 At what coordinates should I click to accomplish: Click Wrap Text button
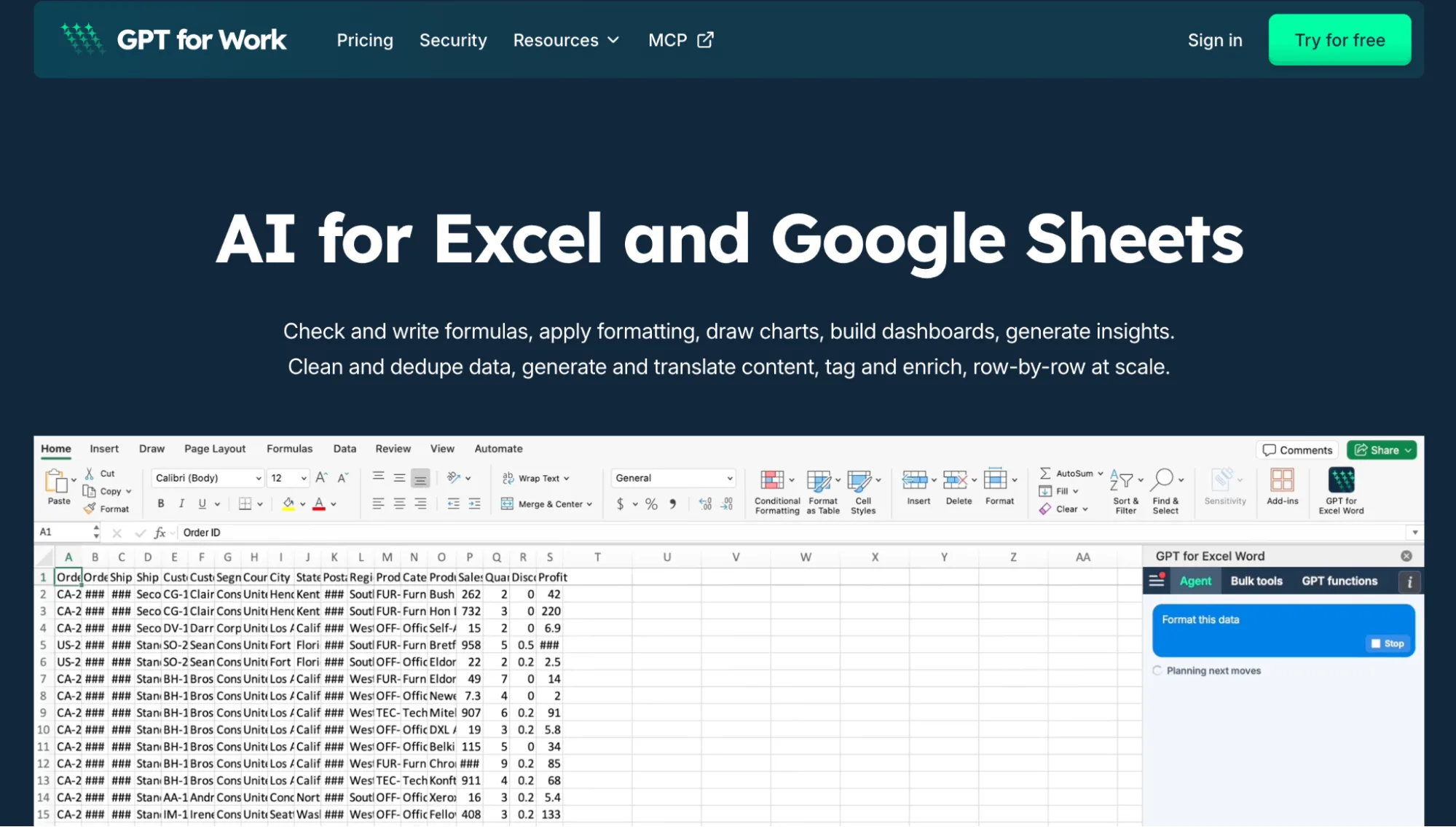point(535,478)
